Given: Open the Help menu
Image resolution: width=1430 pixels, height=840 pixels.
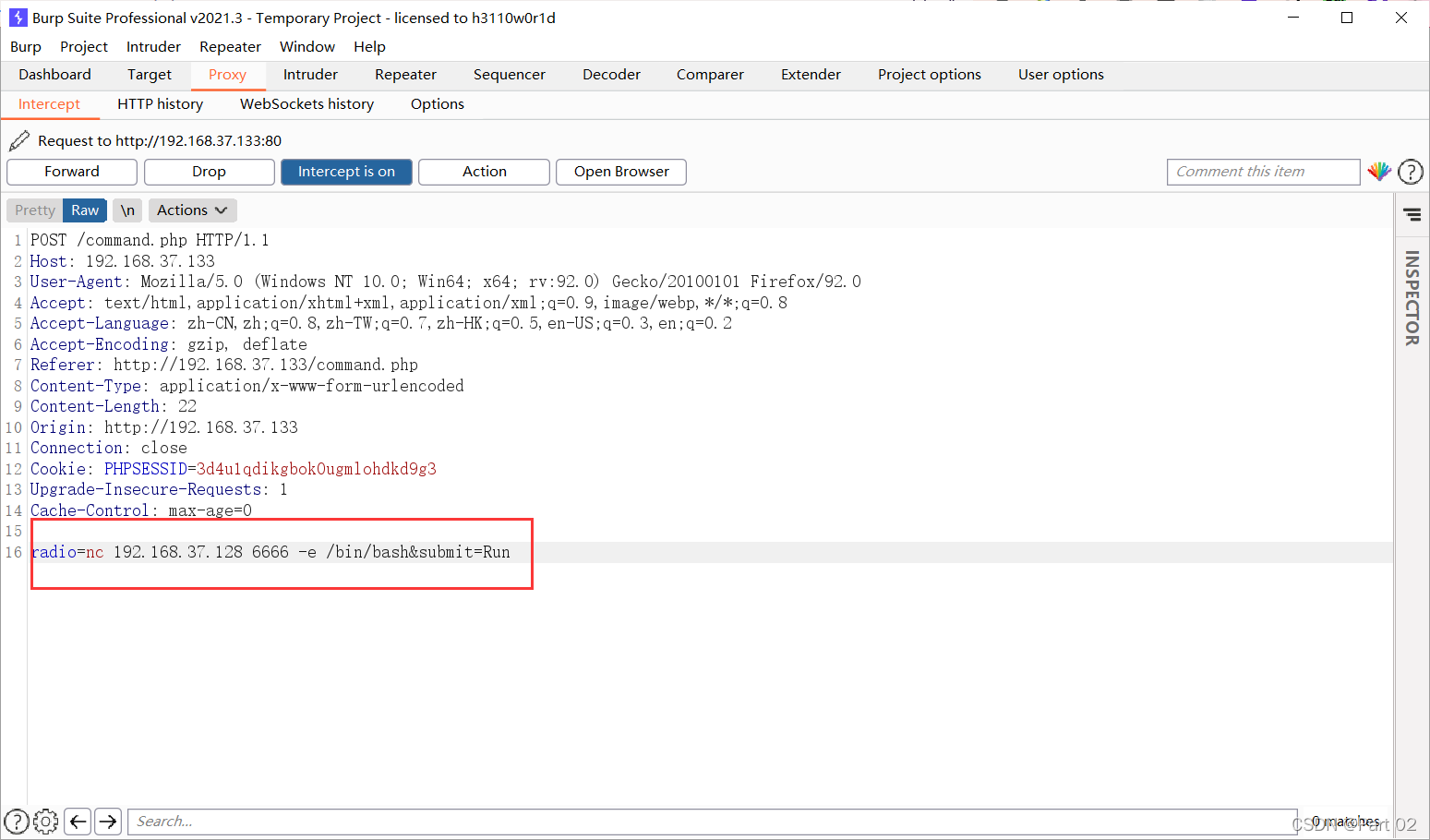Looking at the screenshot, I should coord(369,47).
